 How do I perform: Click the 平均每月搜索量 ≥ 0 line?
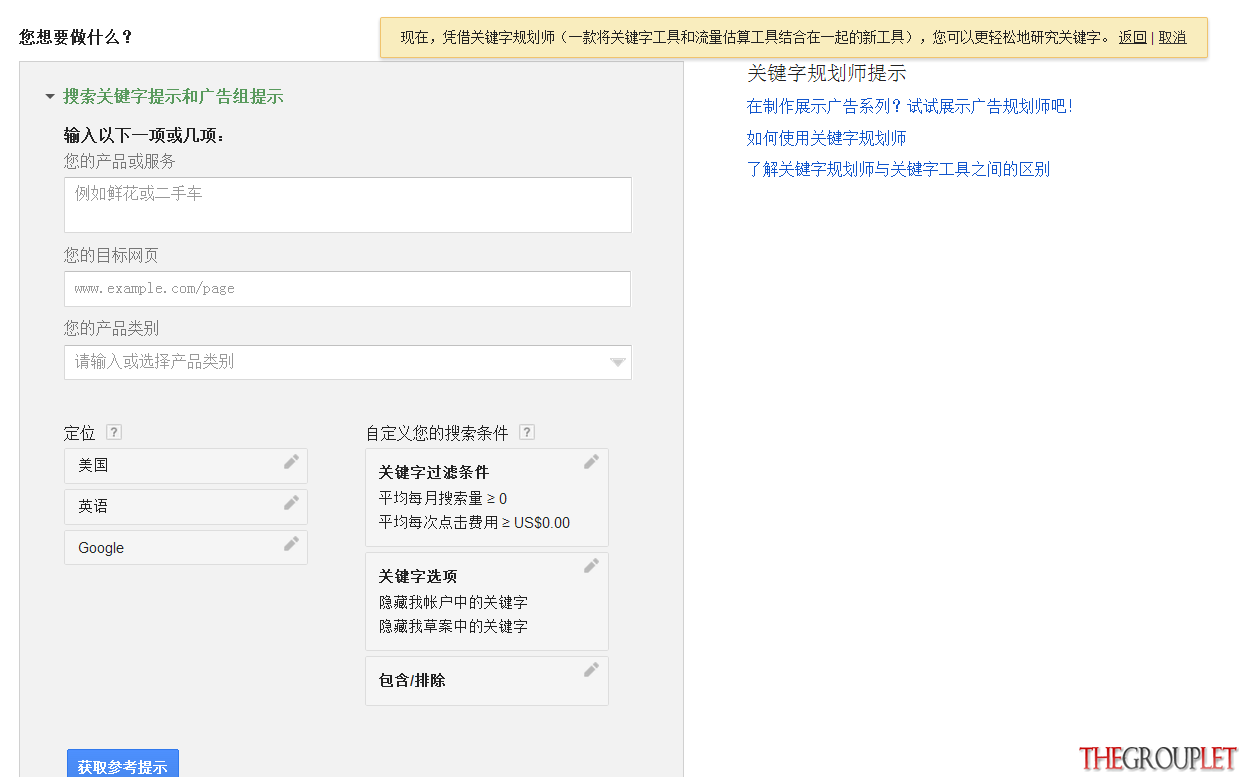(x=443, y=498)
